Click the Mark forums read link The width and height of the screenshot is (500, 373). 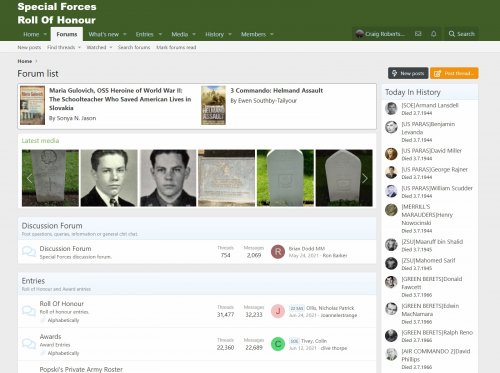pyautogui.click(x=176, y=47)
